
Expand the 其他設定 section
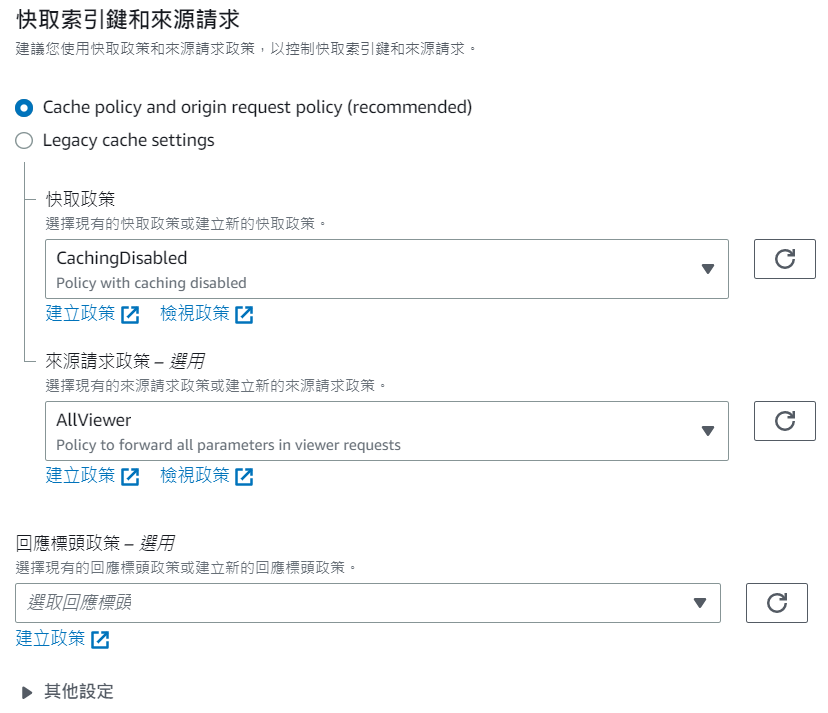(27, 692)
